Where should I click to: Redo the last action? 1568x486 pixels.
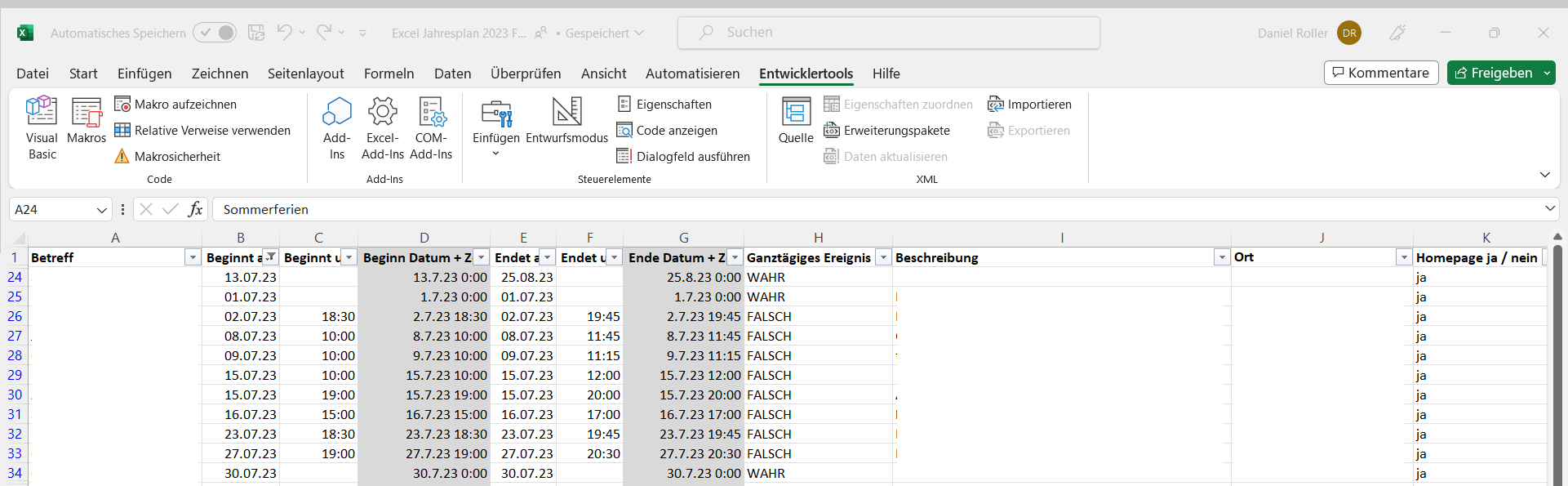pos(324,32)
